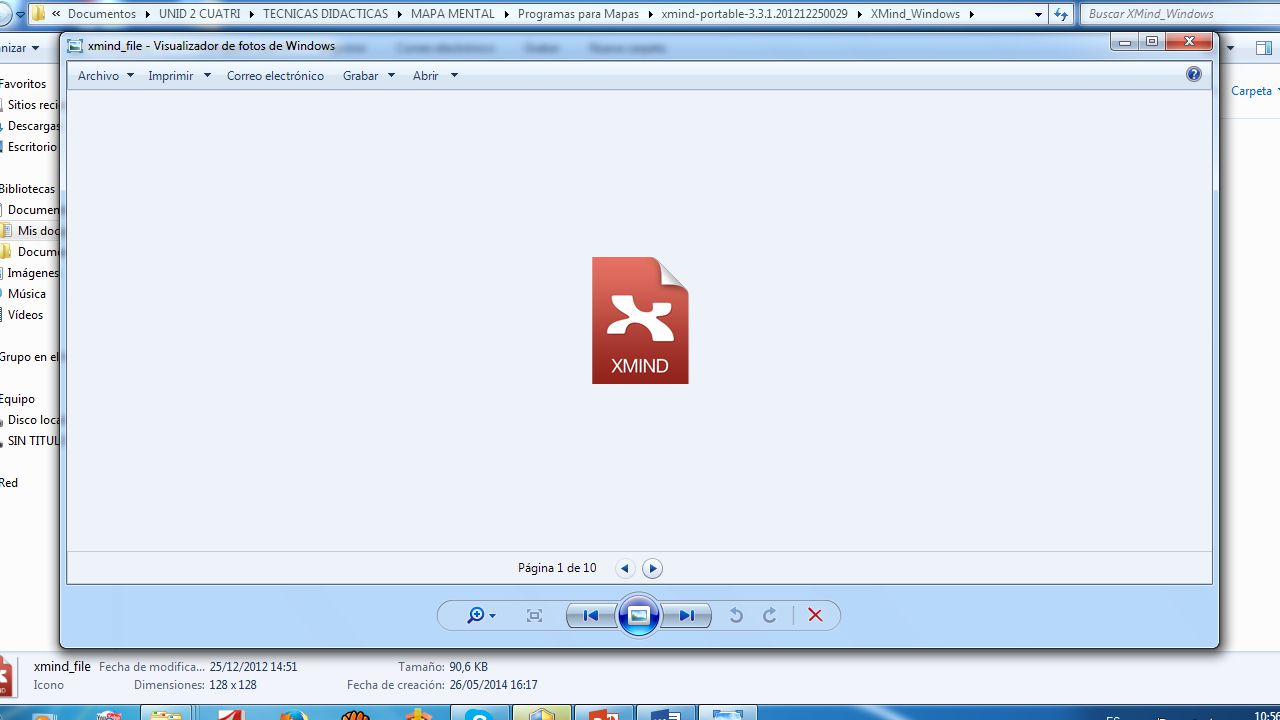Open the Imágenes library in sidebar
This screenshot has height=720, width=1280.
pyautogui.click(x=33, y=273)
